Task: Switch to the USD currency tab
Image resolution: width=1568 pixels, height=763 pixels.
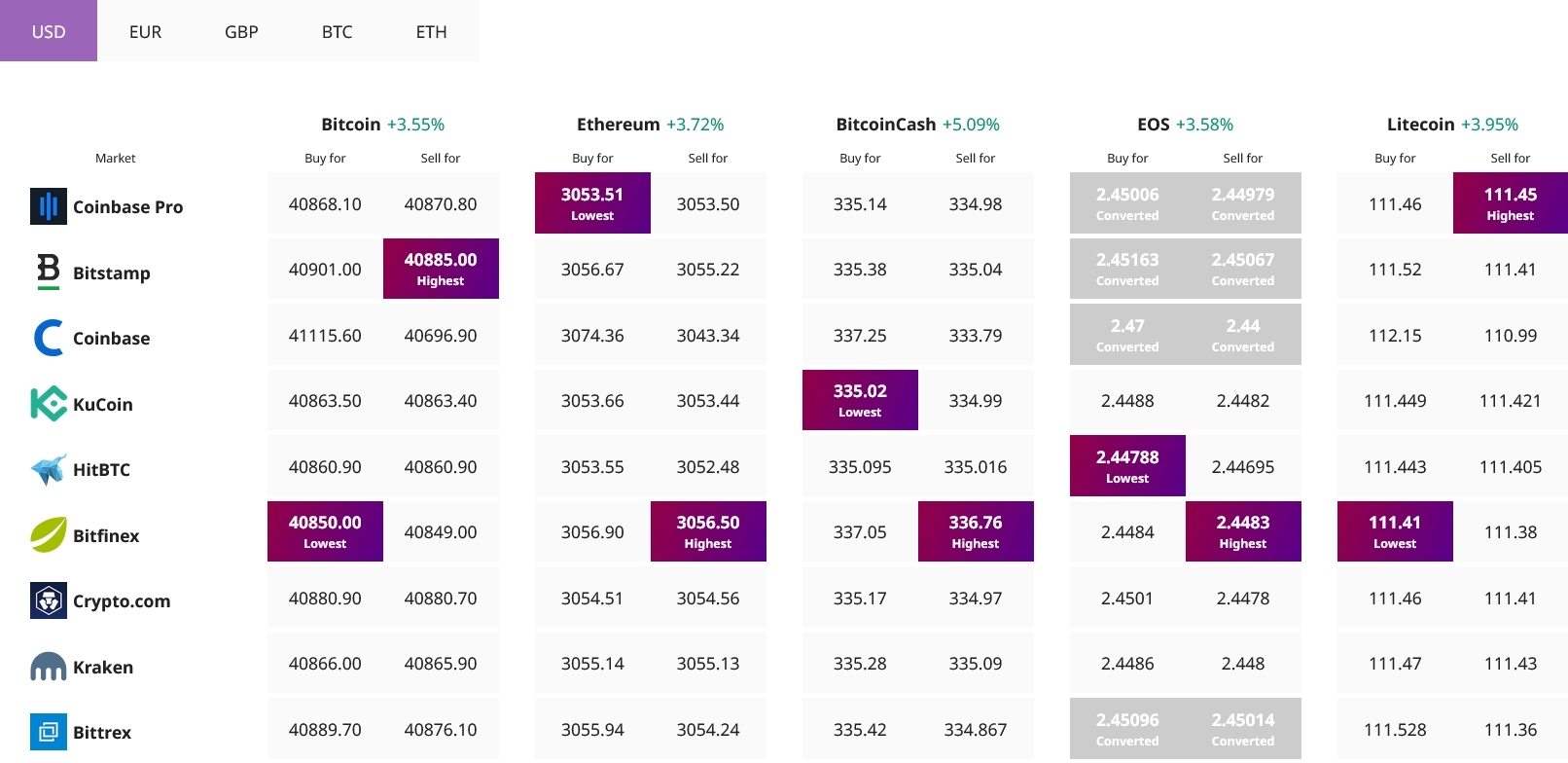Action: click(x=49, y=31)
